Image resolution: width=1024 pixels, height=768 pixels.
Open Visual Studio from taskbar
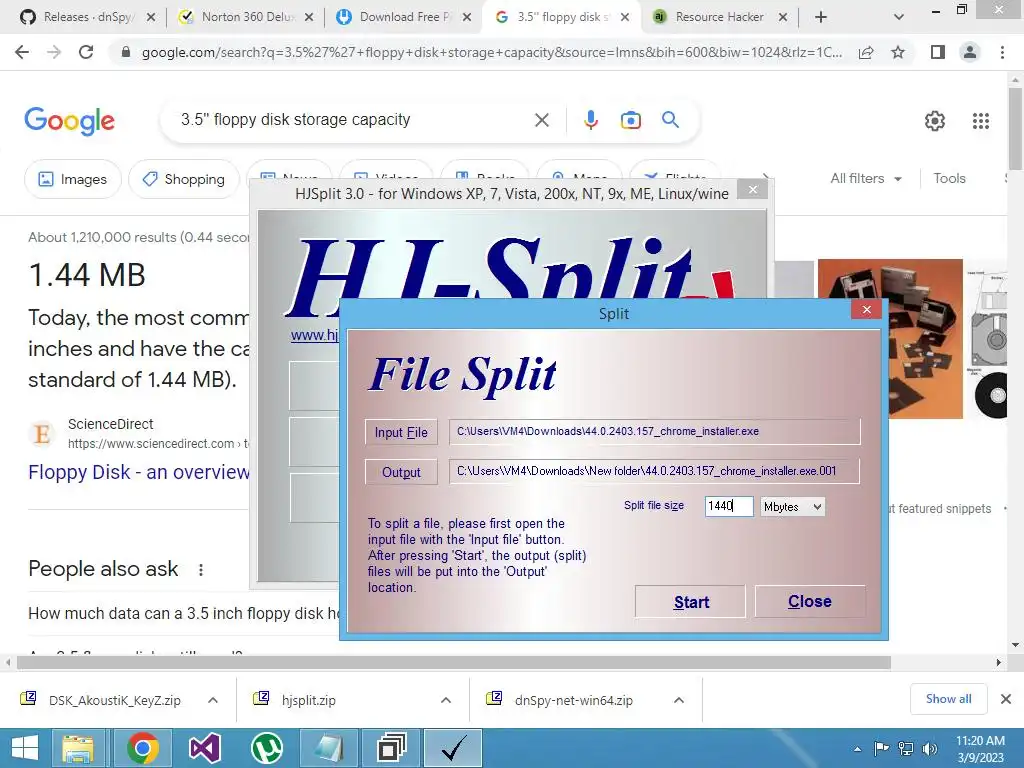[205, 748]
